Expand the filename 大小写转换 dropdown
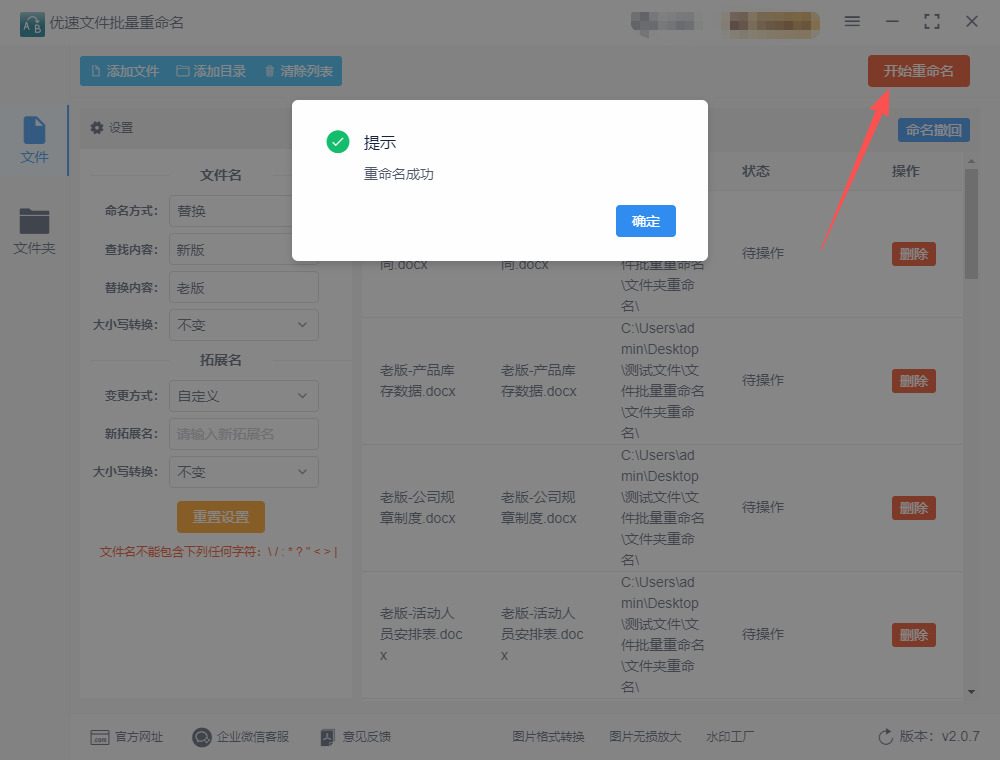This screenshot has width=1000, height=760. click(244, 325)
